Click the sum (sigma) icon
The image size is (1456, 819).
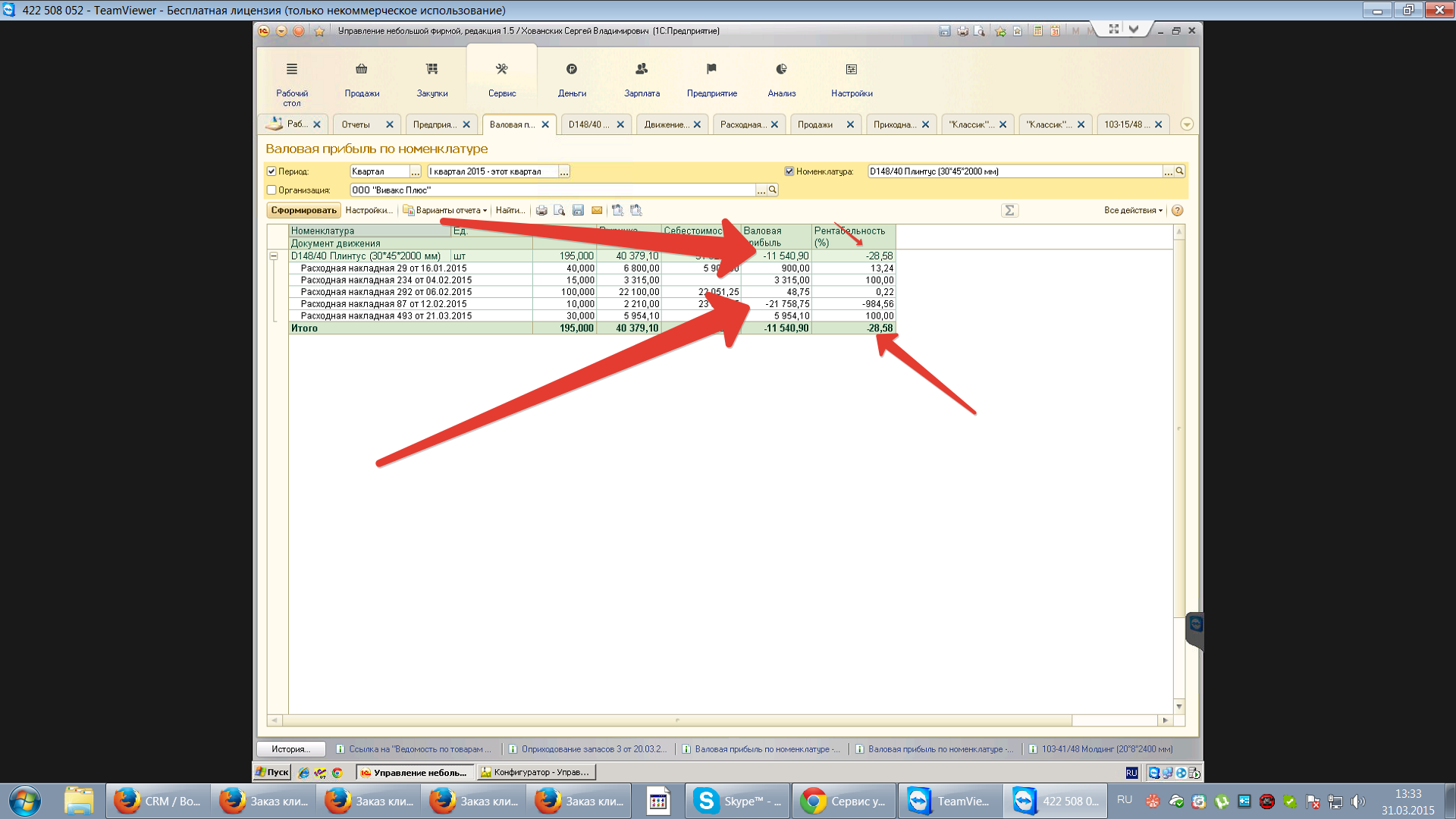pos(1009,211)
